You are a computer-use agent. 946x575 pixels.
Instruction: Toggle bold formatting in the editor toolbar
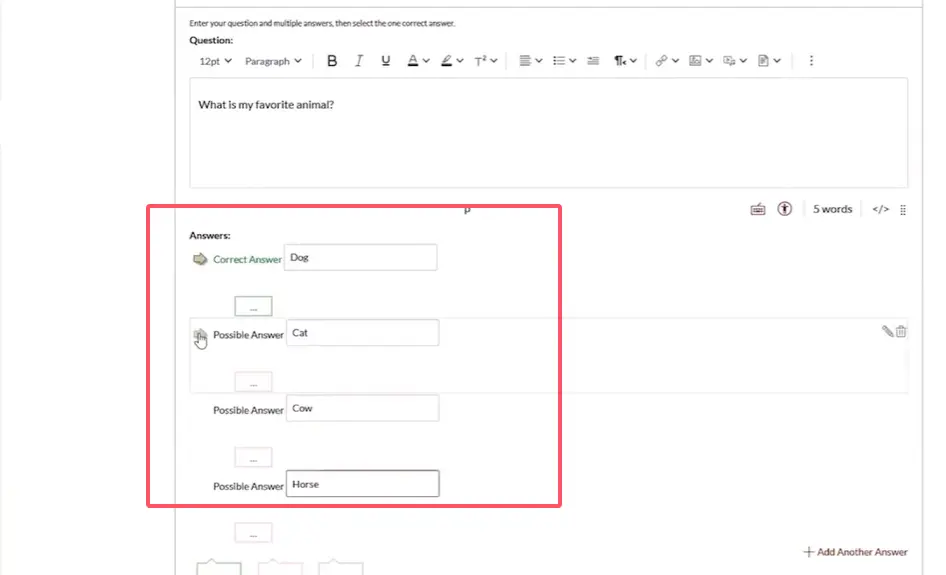pyautogui.click(x=332, y=61)
